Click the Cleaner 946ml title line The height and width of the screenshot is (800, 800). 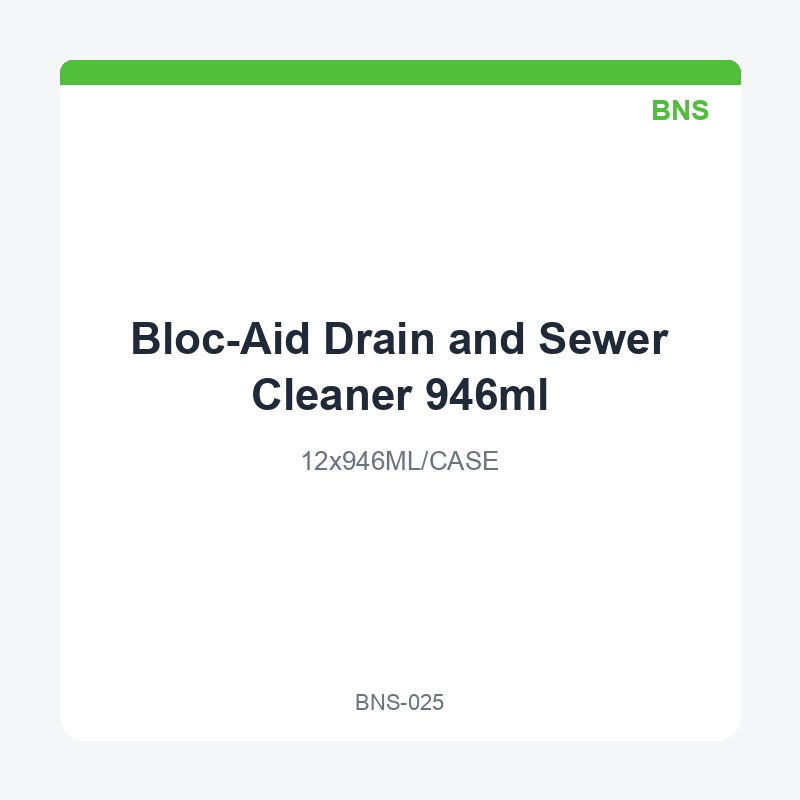400,394
